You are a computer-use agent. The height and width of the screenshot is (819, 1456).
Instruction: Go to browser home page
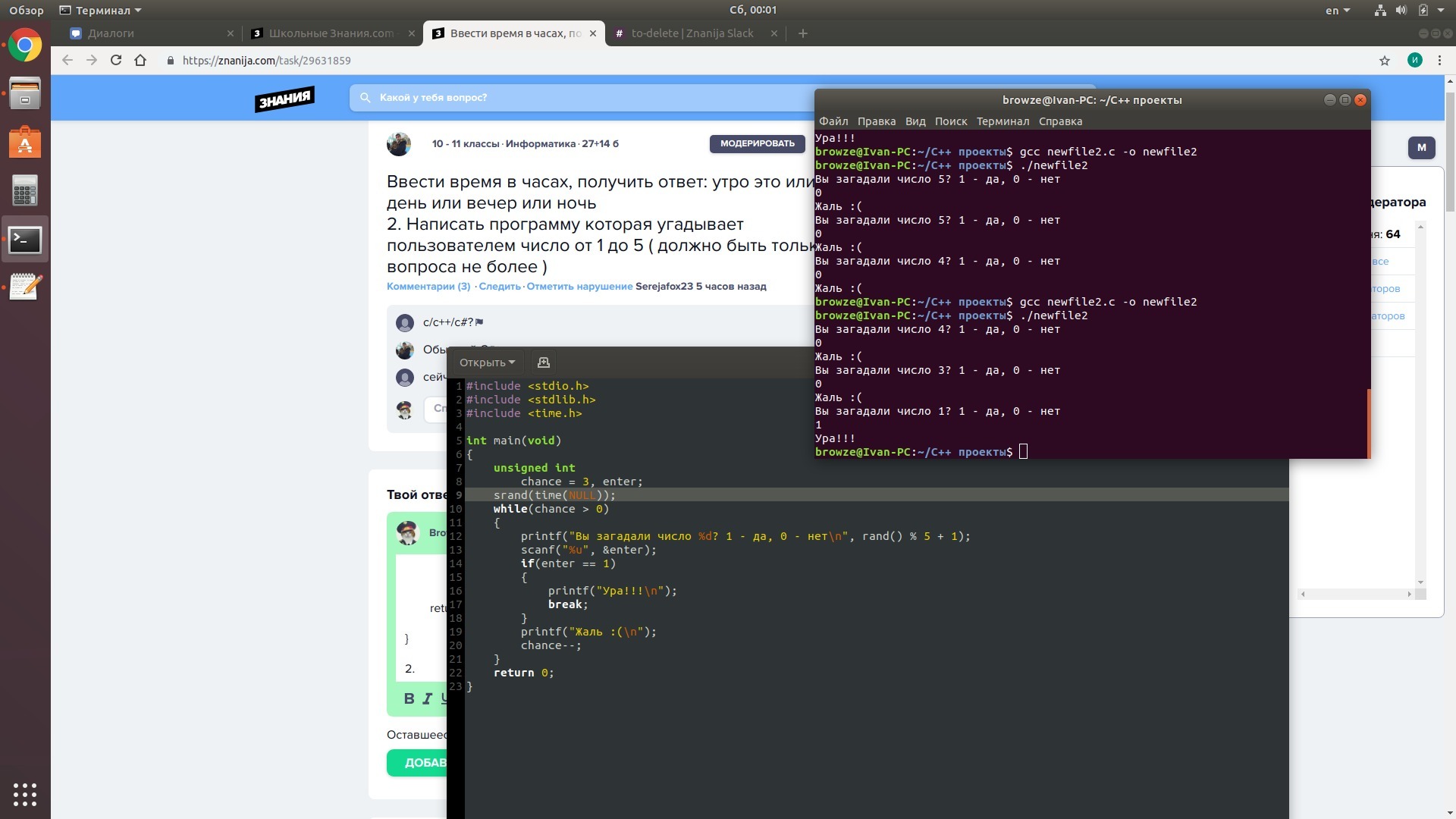[x=140, y=61]
